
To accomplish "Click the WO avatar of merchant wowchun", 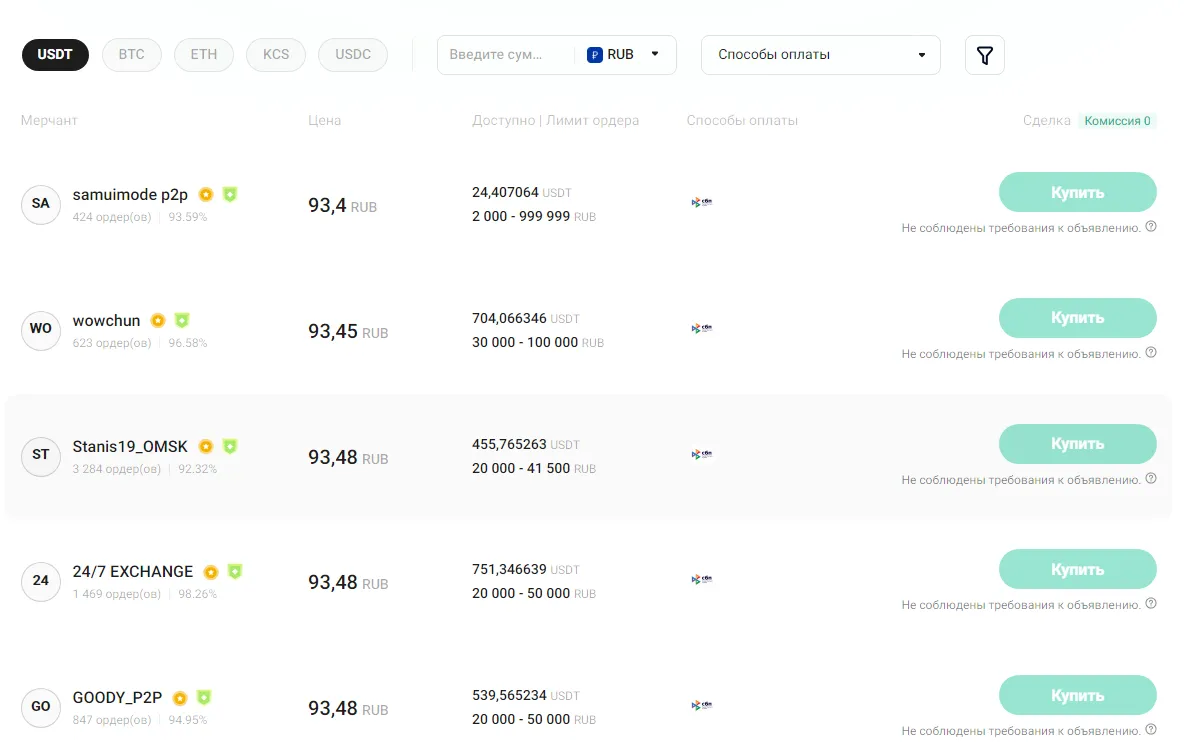I will point(40,330).
